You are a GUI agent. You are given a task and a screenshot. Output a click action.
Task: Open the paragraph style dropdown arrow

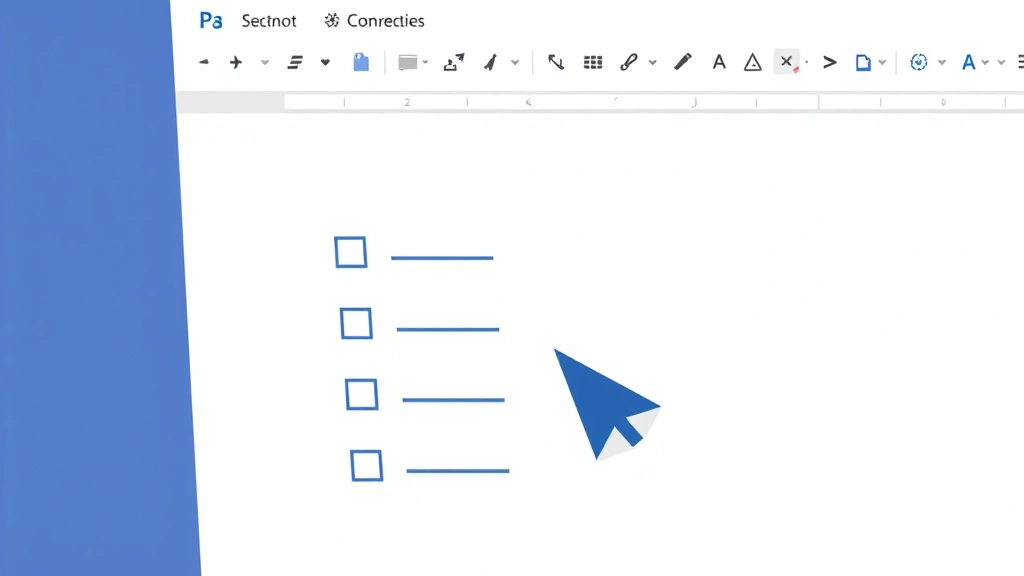[x=325, y=61]
